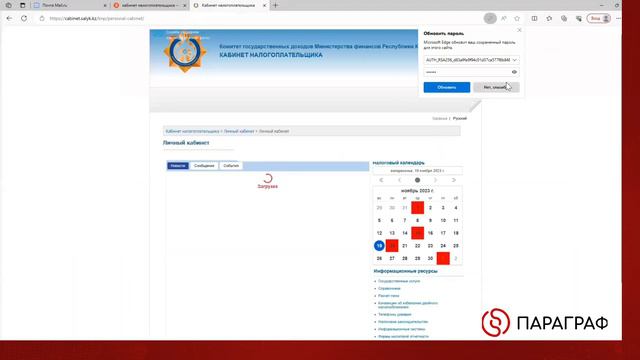Open the Информационные системы link
640x360 pixels.
pyautogui.click(x=402, y=329)
